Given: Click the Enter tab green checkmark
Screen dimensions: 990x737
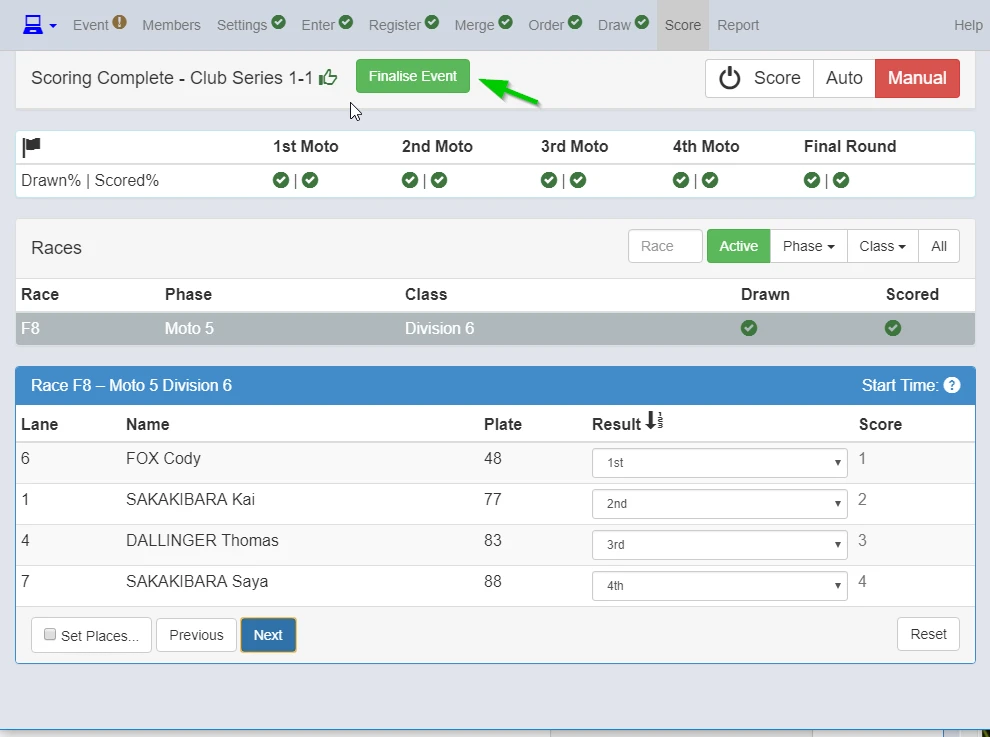Looking at the screenshot, I should tap(346, 23).
